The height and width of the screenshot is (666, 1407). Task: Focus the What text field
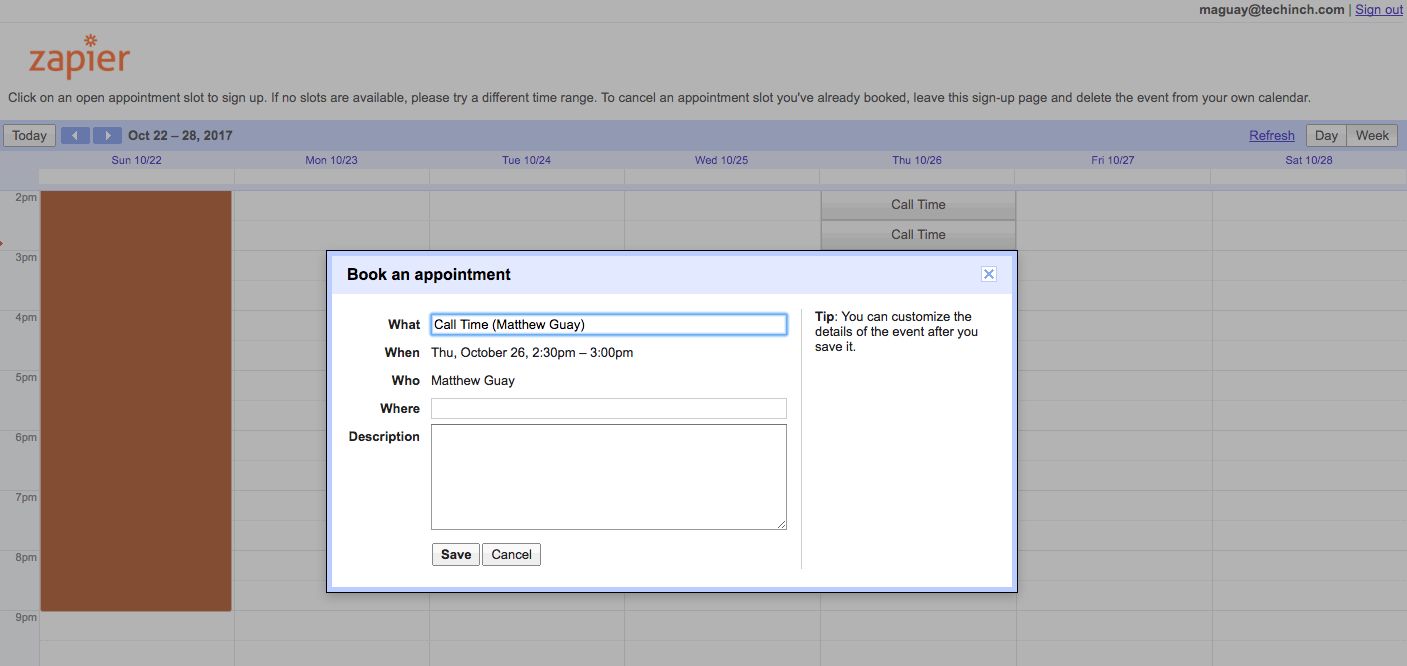(608, 325)
